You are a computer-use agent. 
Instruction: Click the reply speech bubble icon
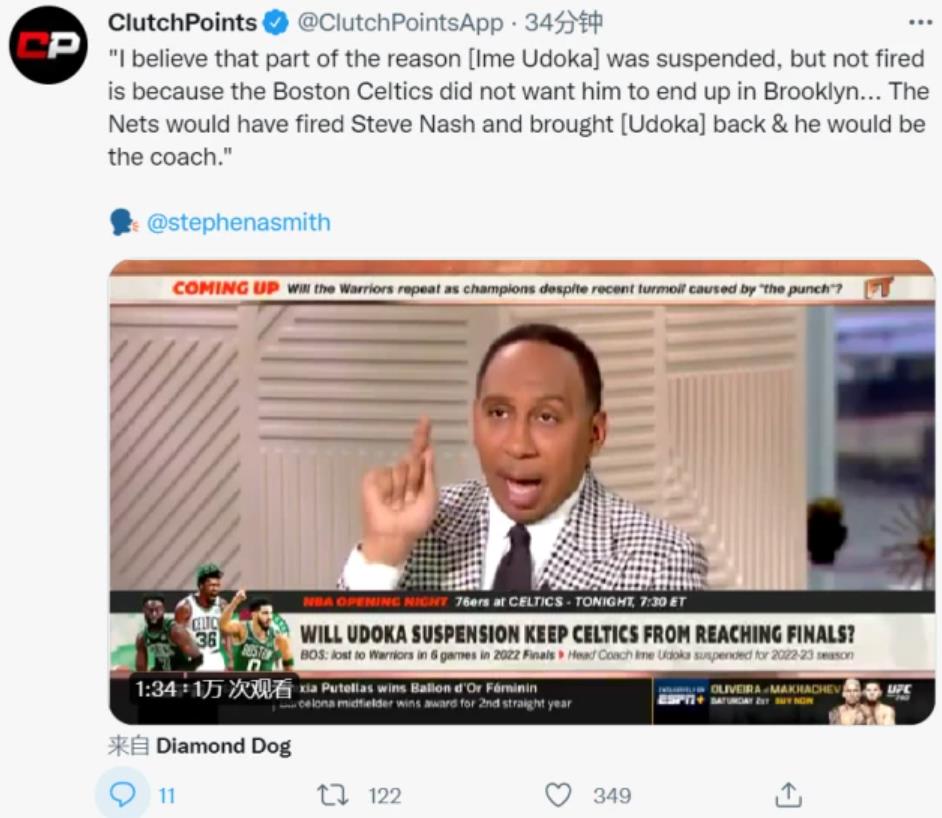click(122, 795)
